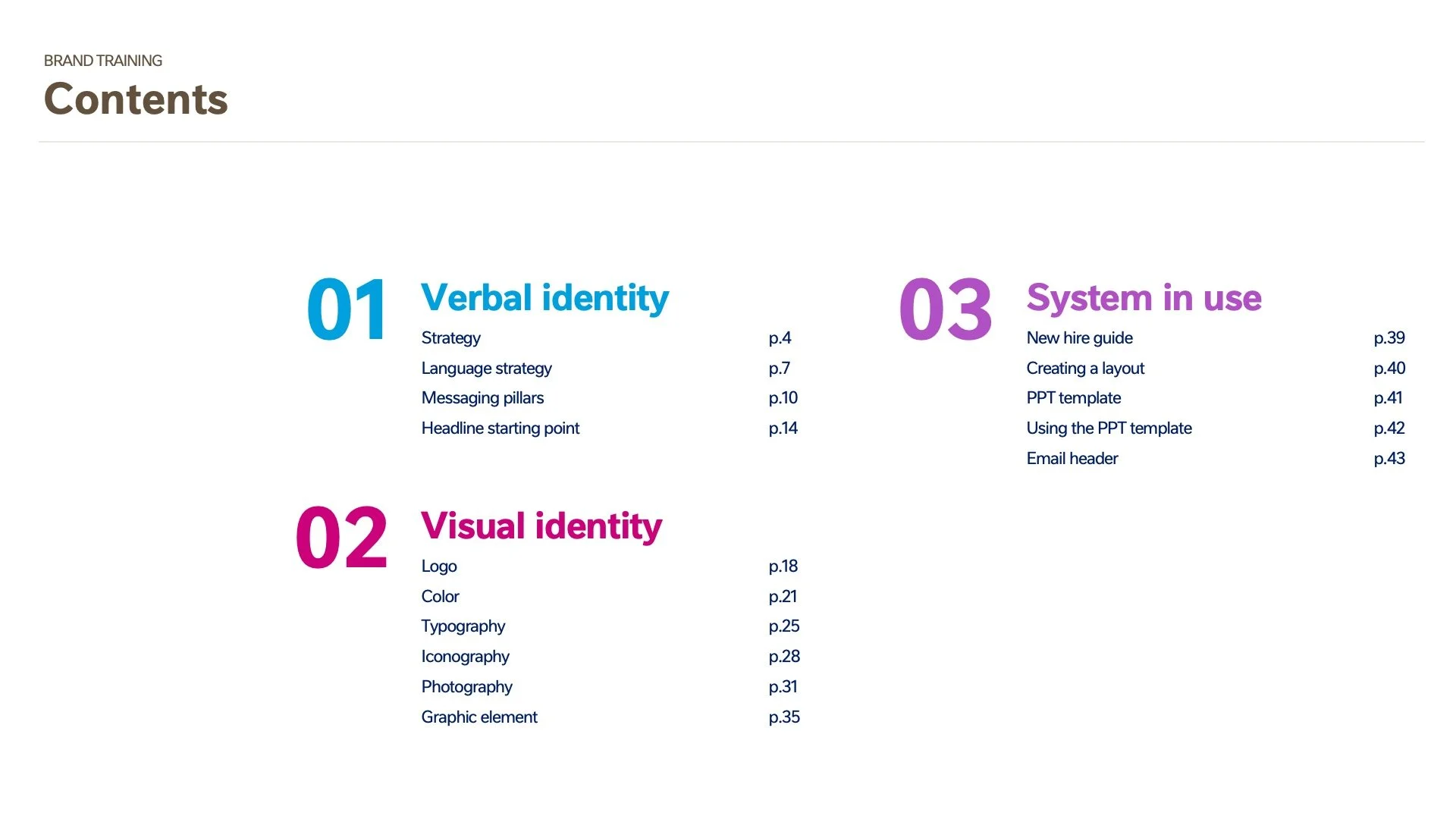Open the System in use heading
Viewport: 1456px width, 819px height.
1144,297
